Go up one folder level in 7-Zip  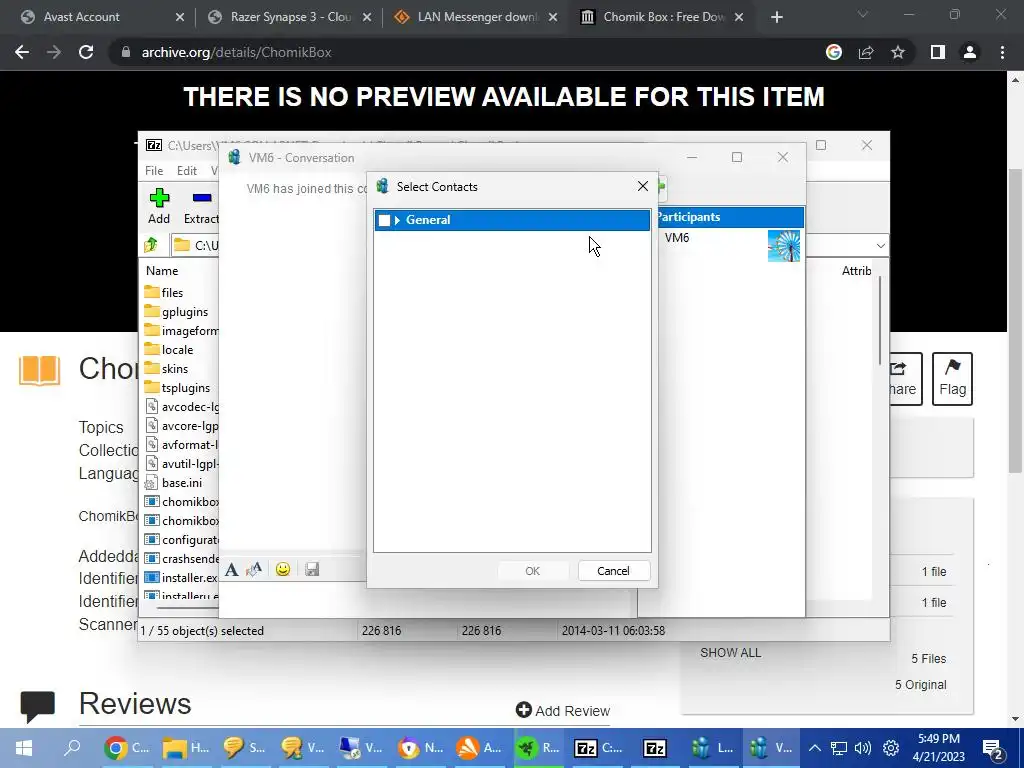click(x=151, y=245)
